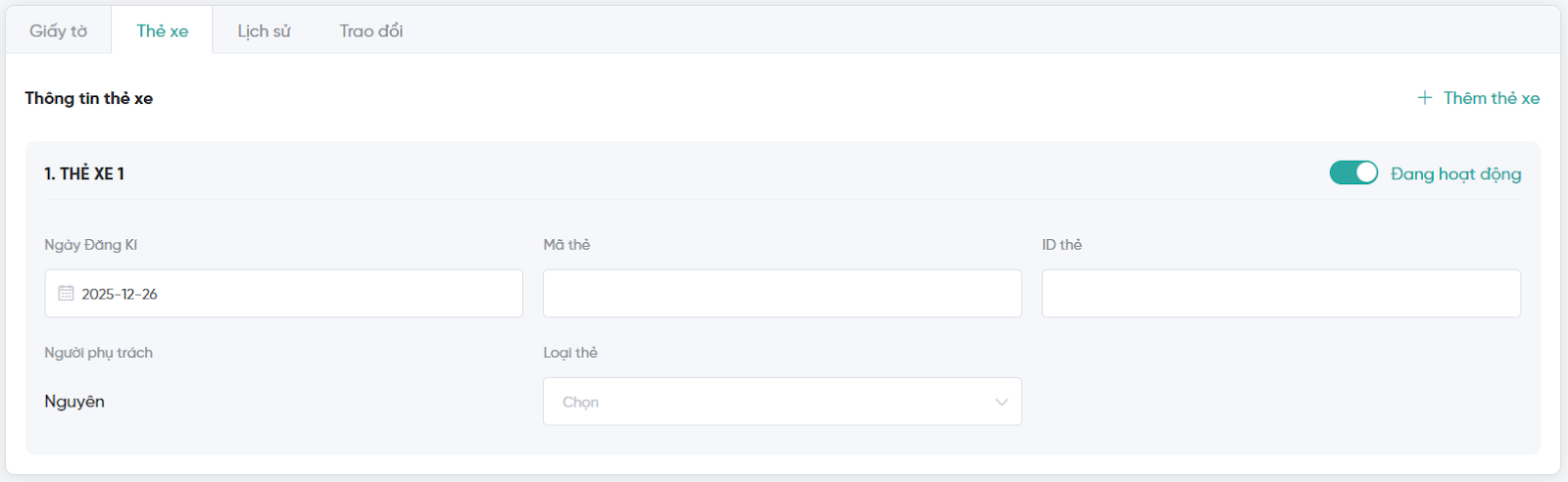Click the Thêm thẻ xe link text
The height and width of the screenshot is (482, 1568).
click(1491, 98)
